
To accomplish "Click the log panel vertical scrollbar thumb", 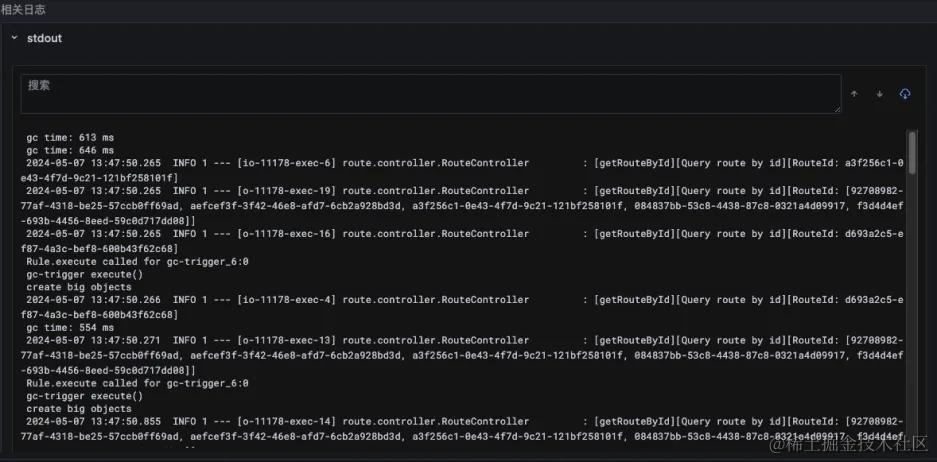I will 911,155.
